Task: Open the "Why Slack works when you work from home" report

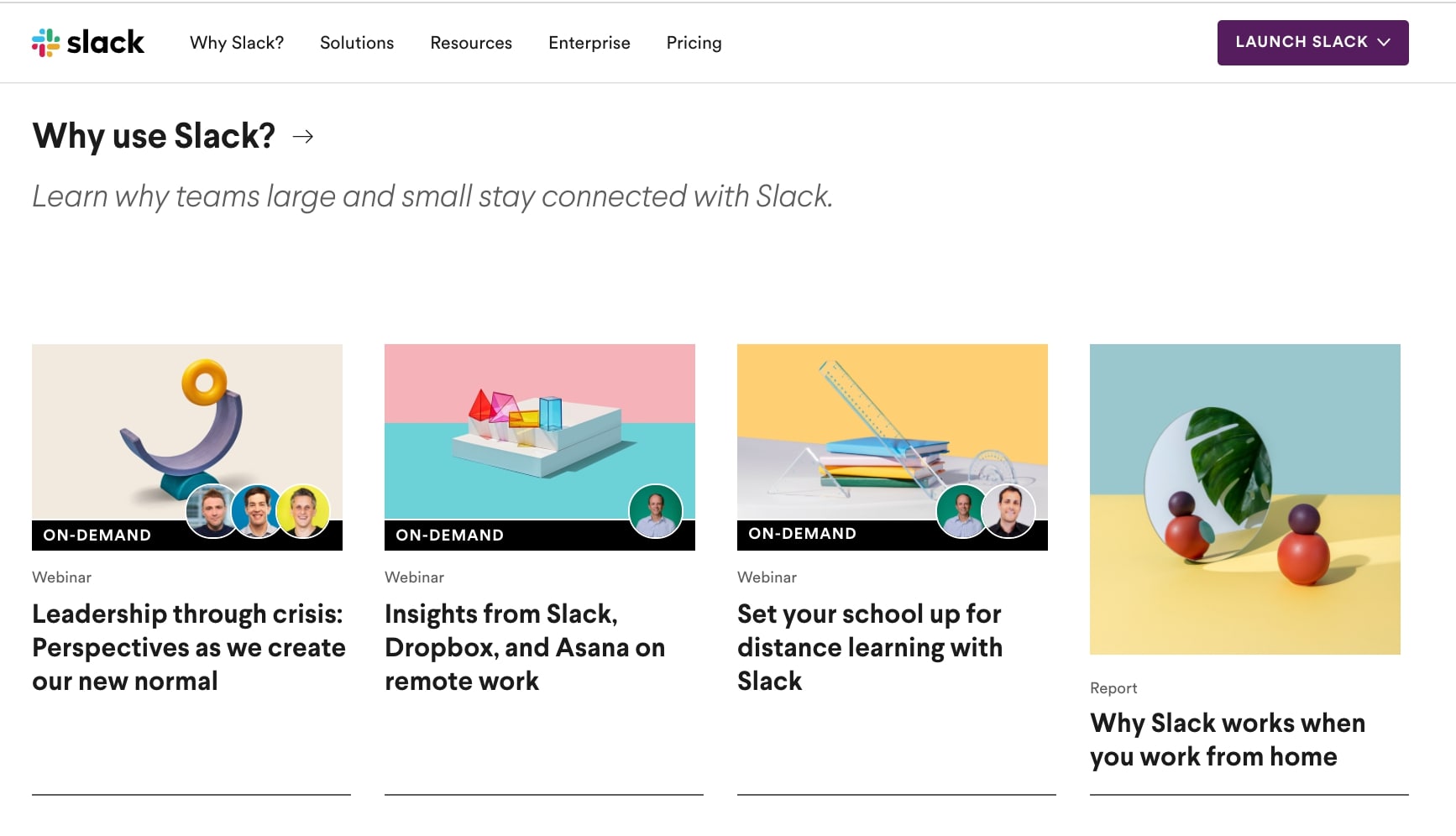Action: tap(1227, 739)
